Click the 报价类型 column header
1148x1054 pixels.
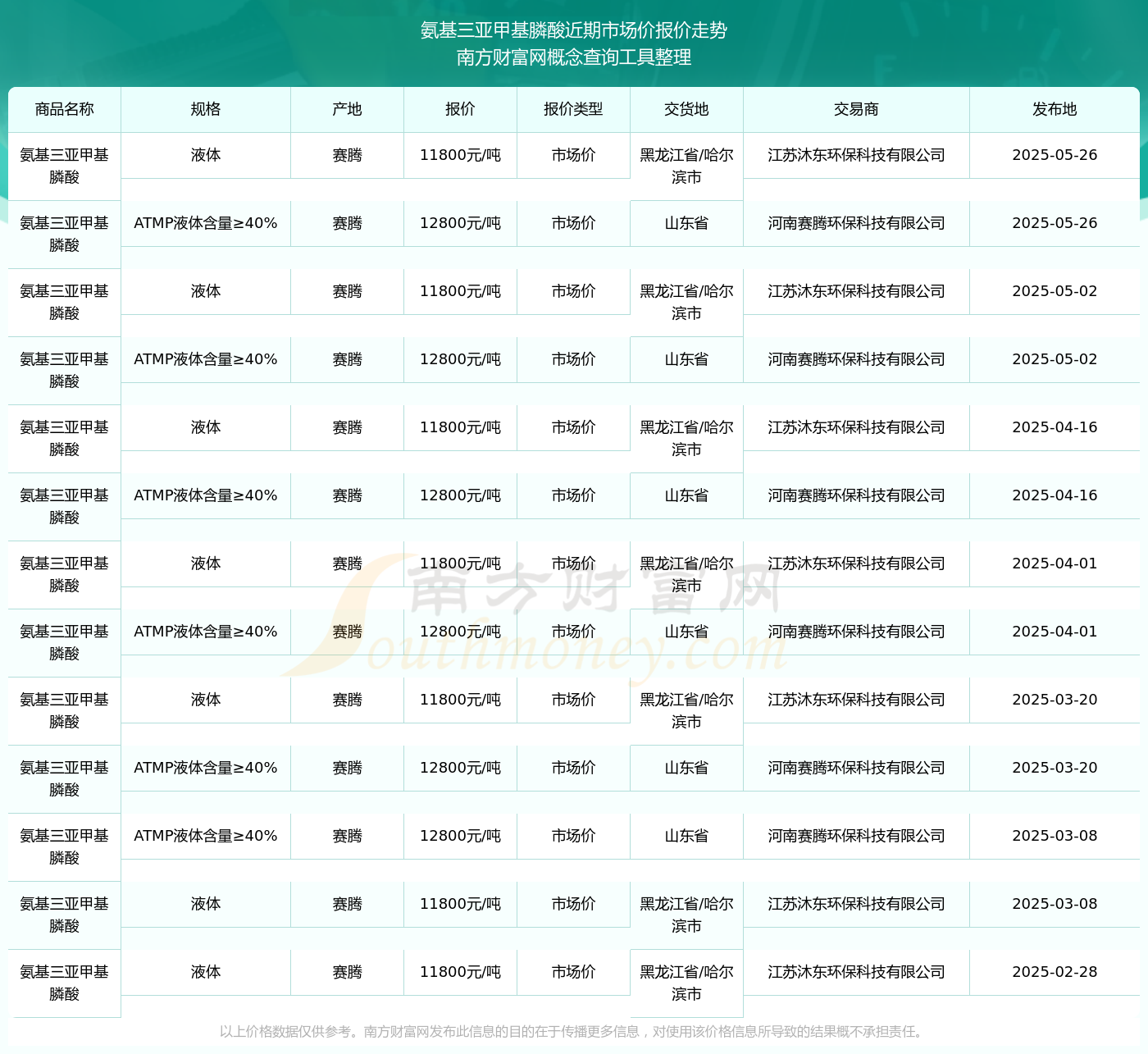(573, 109)
